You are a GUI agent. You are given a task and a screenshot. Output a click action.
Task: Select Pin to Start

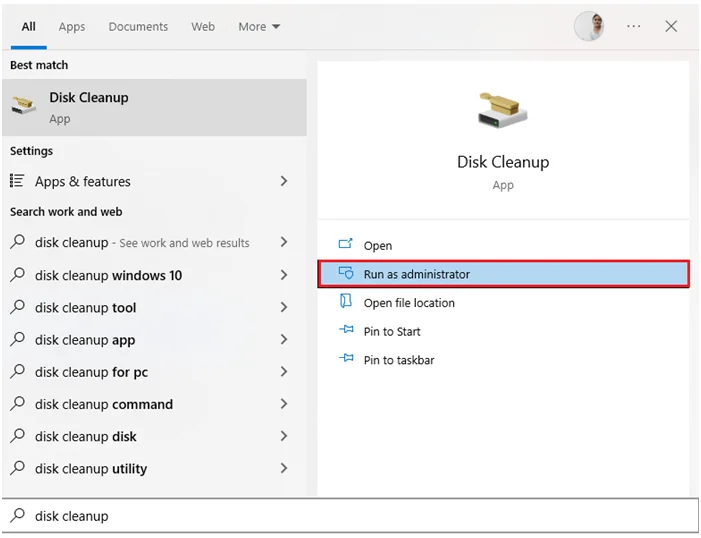coord(503,331)
